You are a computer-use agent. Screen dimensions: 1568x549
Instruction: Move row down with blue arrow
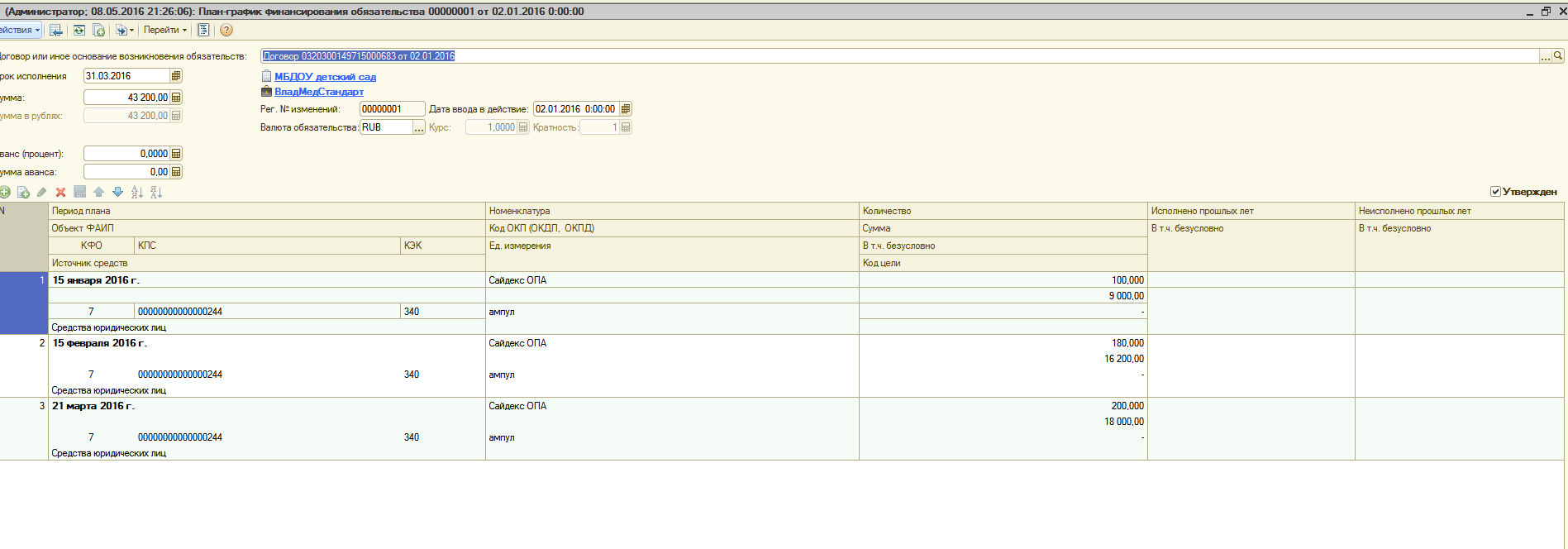(x=117, y=192)
